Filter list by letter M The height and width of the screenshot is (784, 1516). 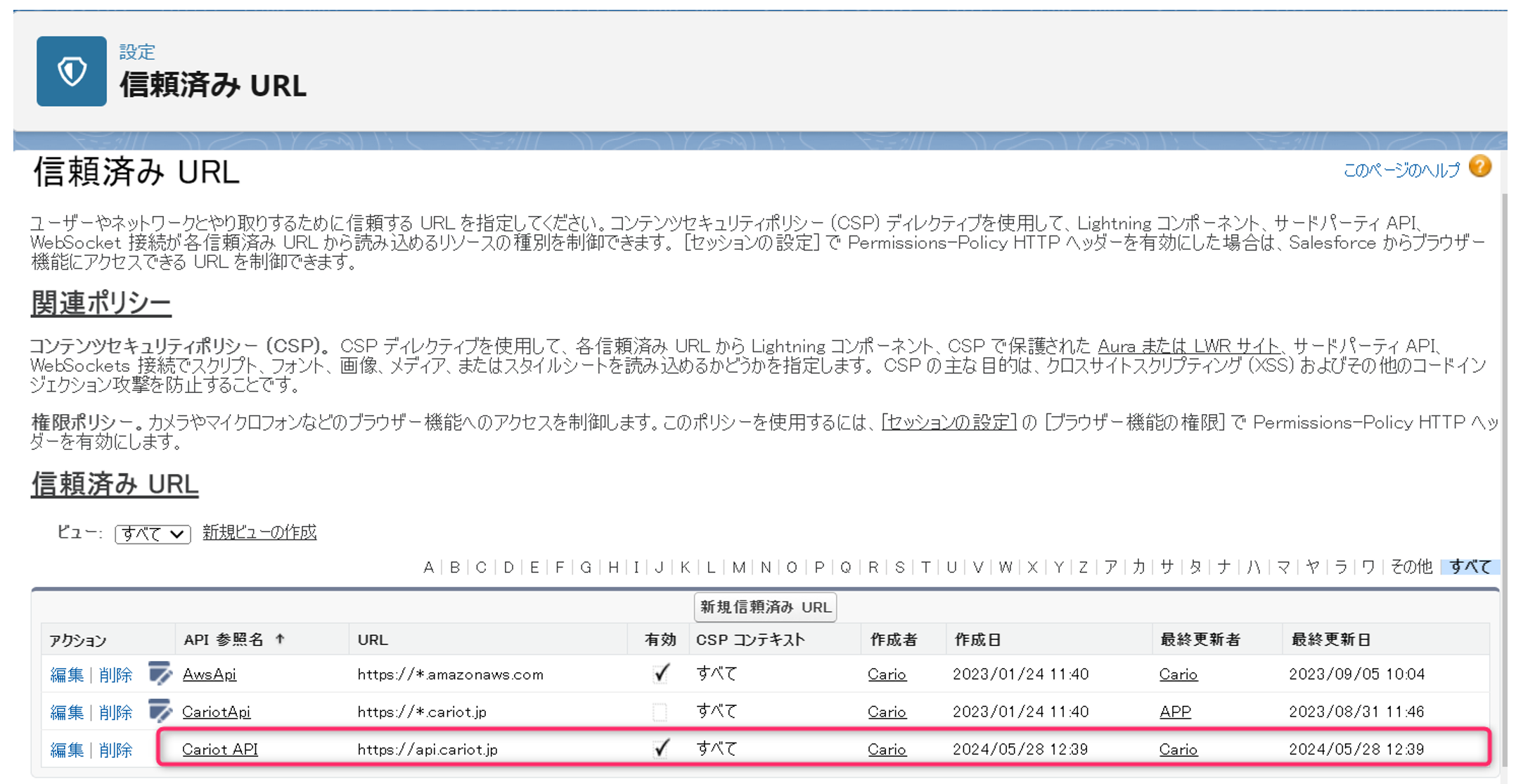[738, 567]
